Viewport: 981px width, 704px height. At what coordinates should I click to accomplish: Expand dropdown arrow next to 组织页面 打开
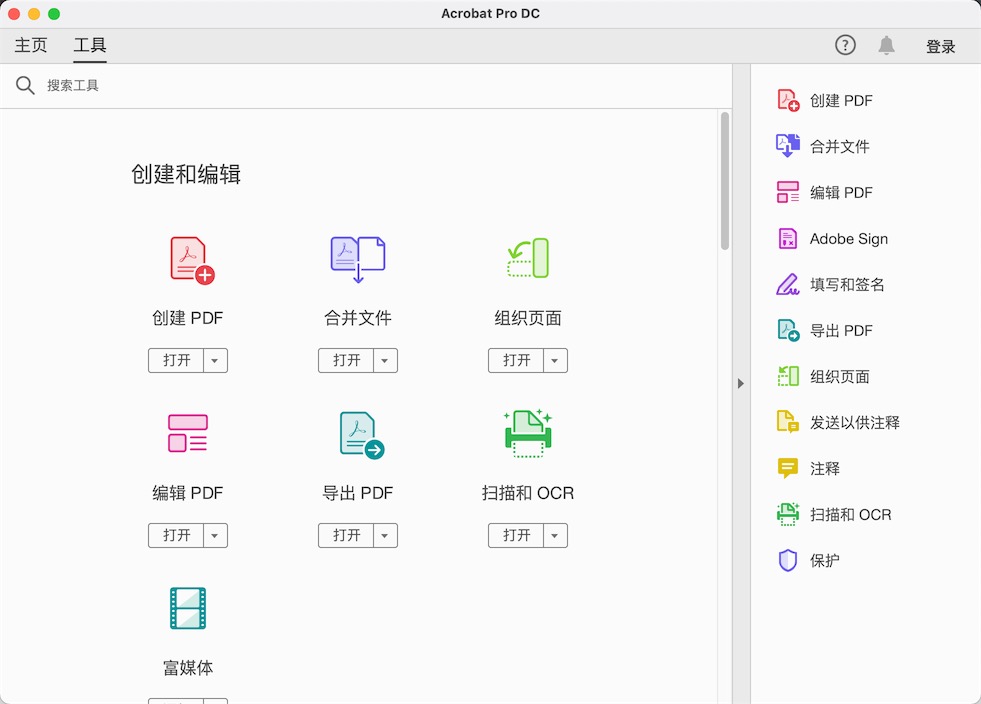coord(556,360)
